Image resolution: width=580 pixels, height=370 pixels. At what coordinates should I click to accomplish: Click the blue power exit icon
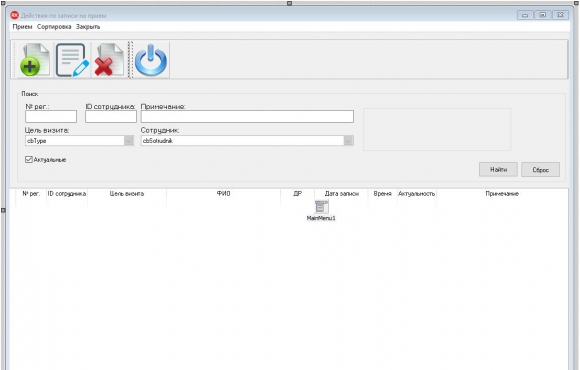pyautogui.click(x=151, y=60)
